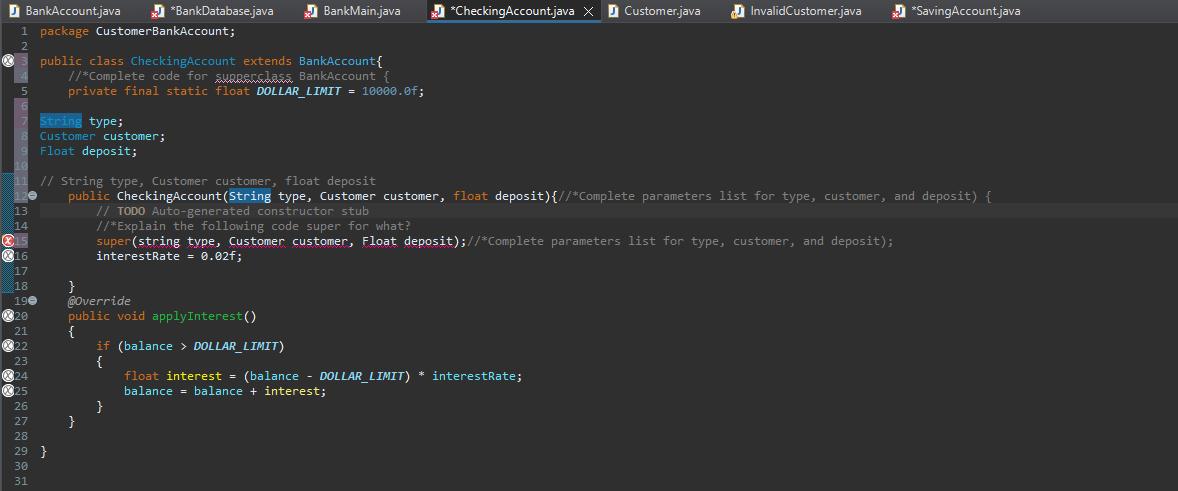Click the SavingAccount.java error file icon
This screenshot has height=491, width=1178.
(898, 11)
